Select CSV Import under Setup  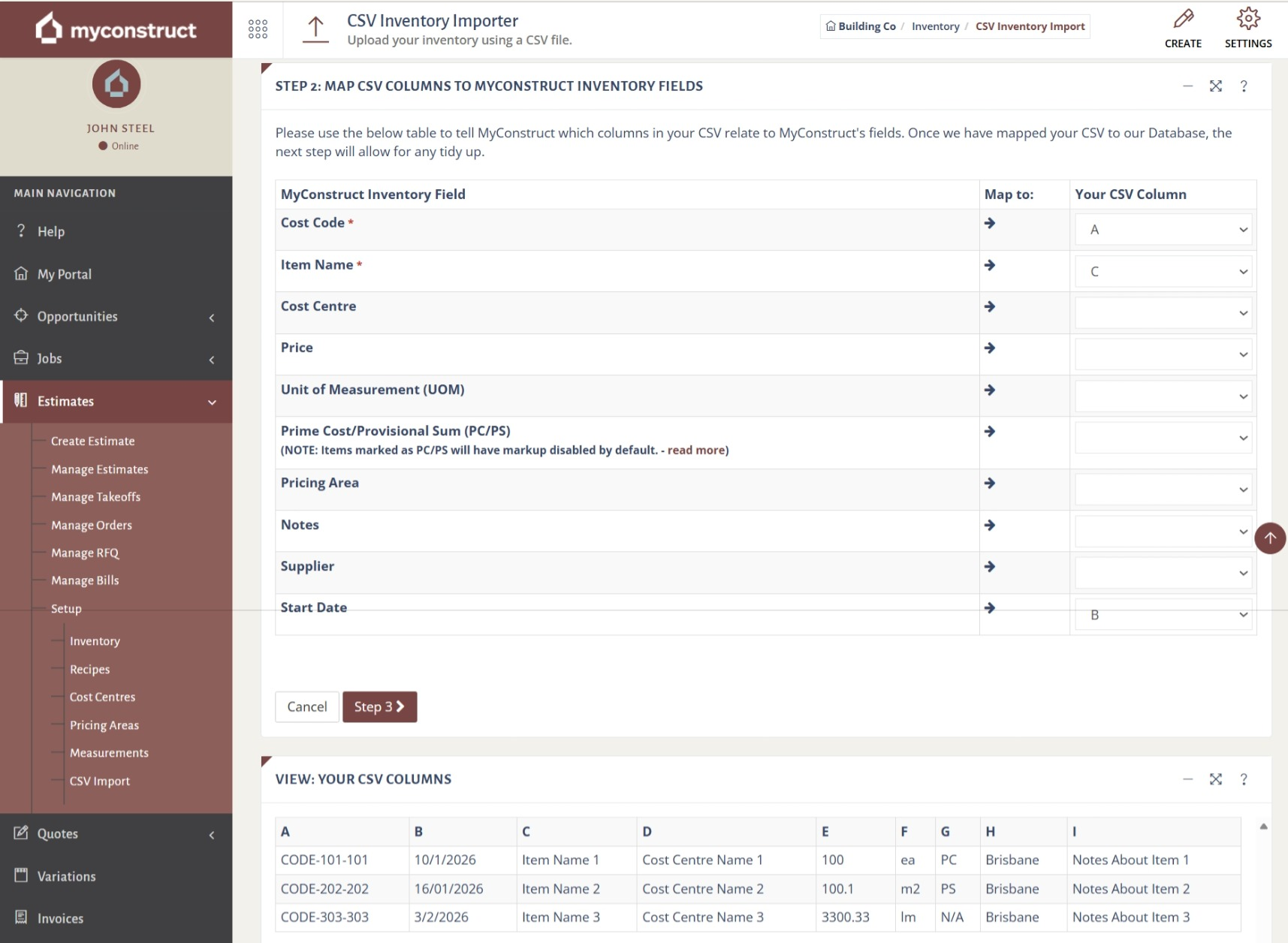(x=100, y=781)
